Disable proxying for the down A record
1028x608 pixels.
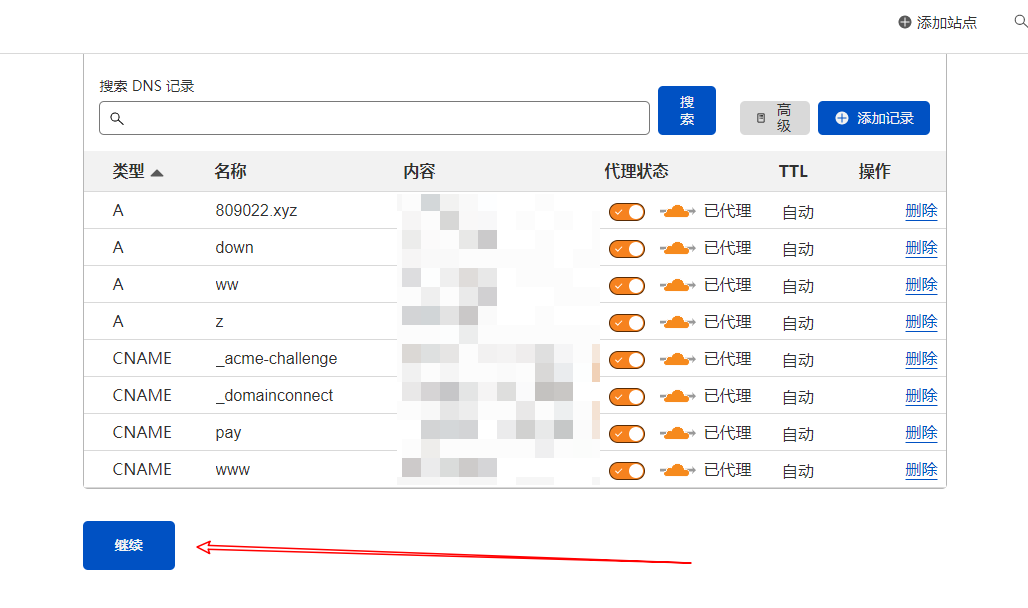pos(626,248)
